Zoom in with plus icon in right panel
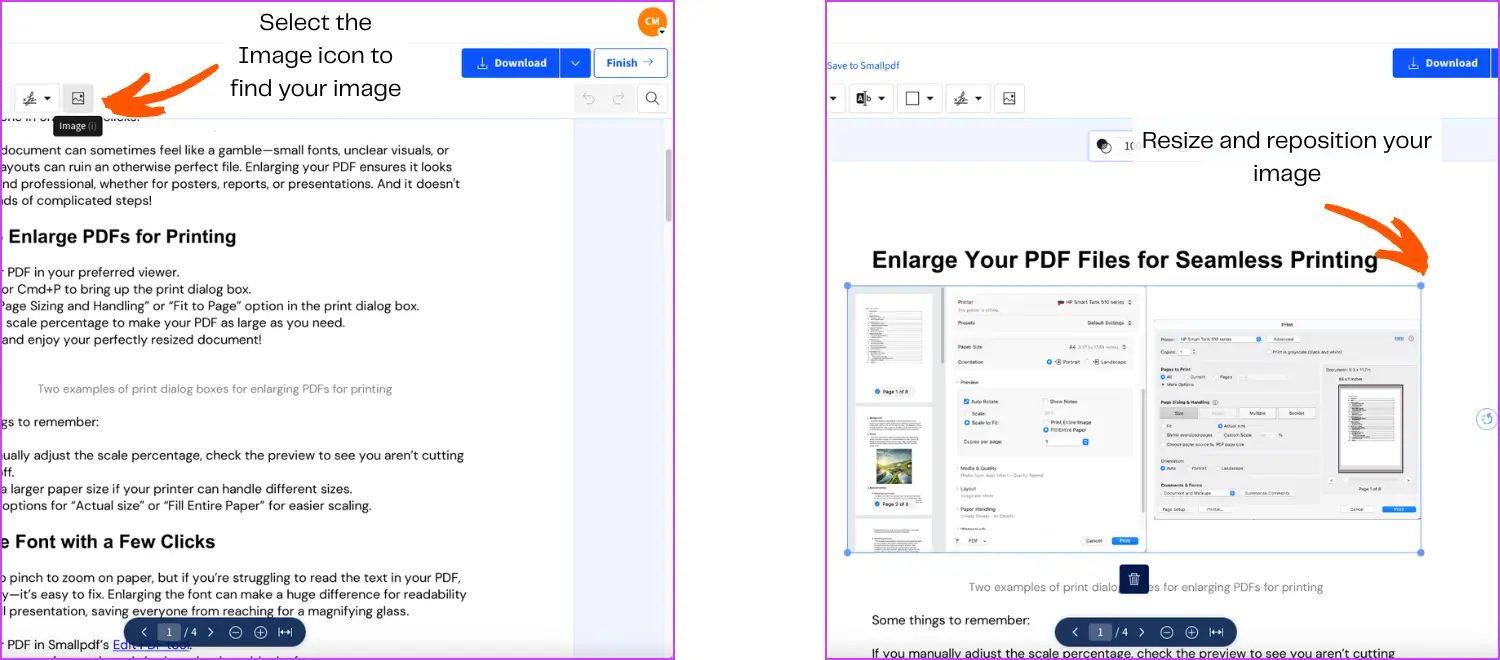The image size is (1500, 660). pos(1192,632)
